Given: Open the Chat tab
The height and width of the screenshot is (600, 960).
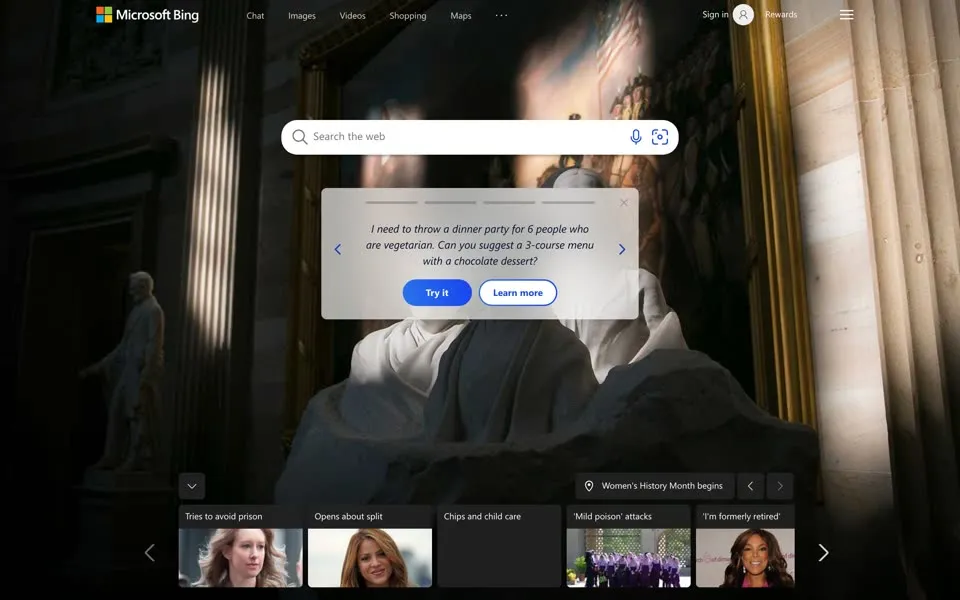Looking at the screenshot, I should (255, 16).
